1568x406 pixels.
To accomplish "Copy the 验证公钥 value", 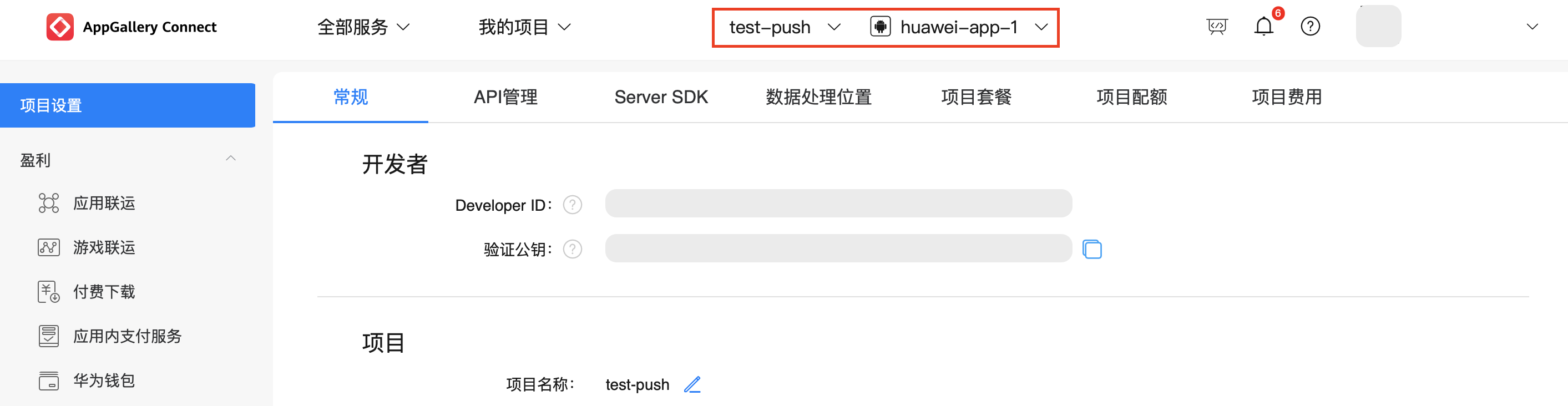I will 1092,250.
